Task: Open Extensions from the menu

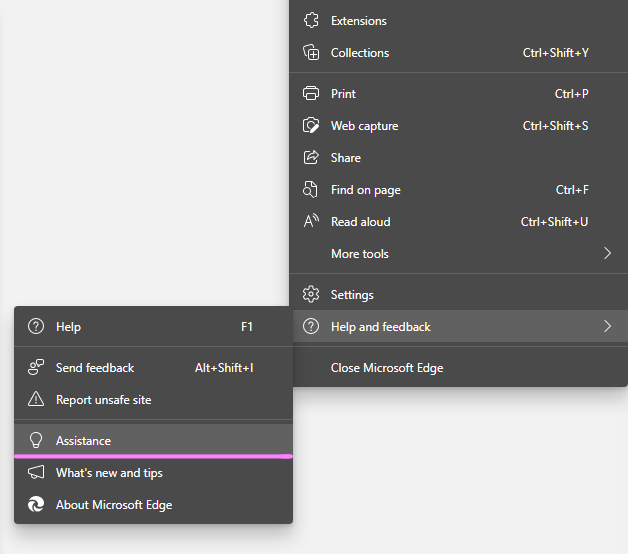Action: pos(459,21)
